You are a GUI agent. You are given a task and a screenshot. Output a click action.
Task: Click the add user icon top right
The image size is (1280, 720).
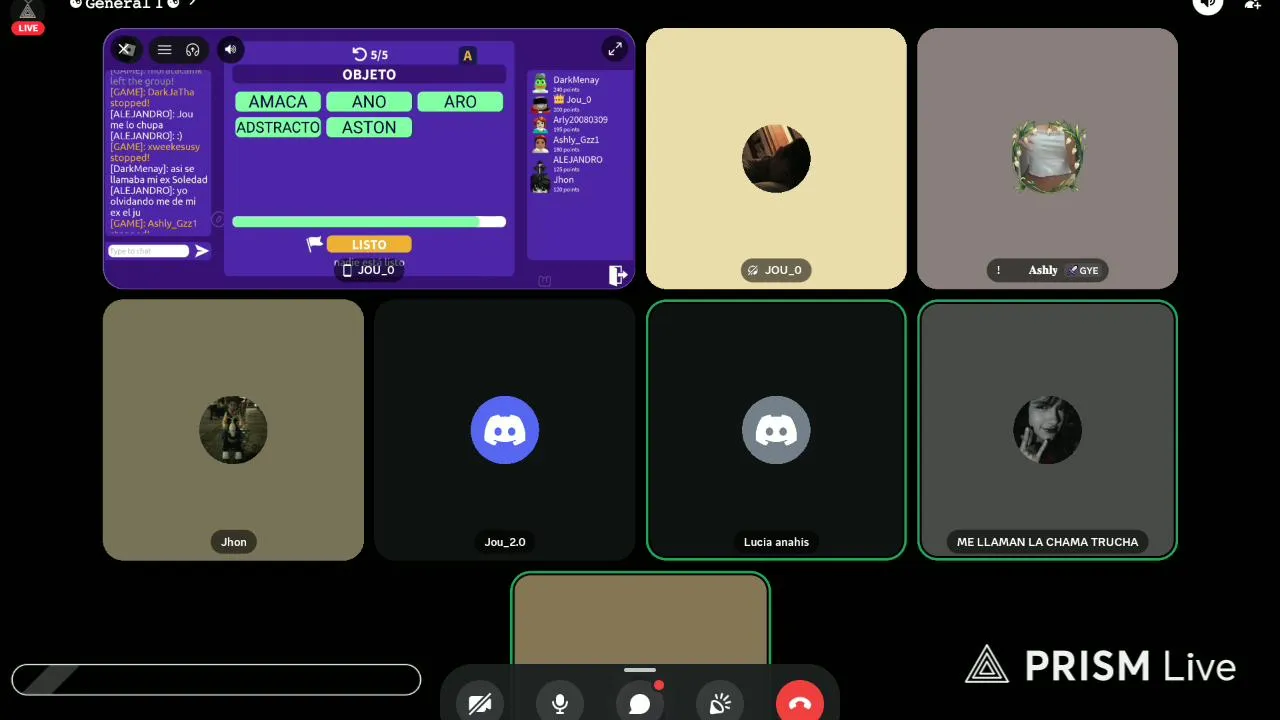click(x=1253, y=4)
